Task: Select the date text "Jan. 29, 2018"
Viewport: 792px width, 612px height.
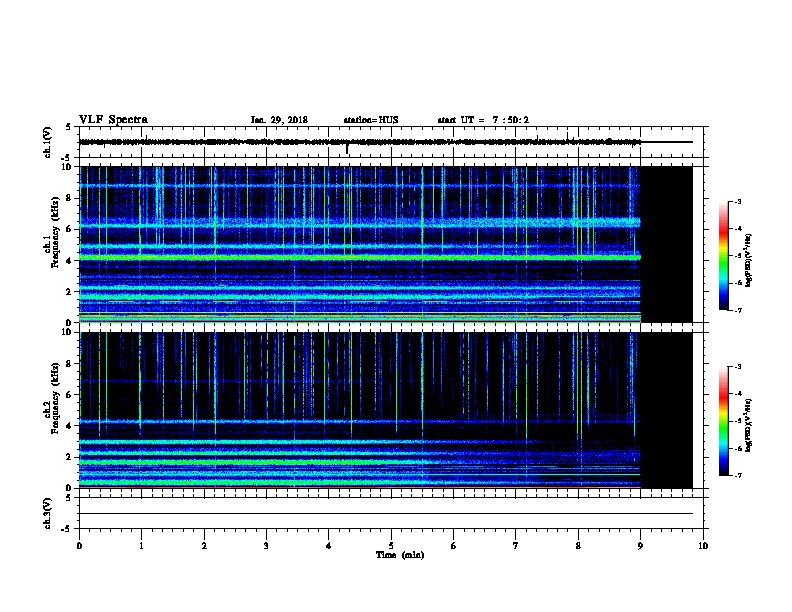Action: click(x=279, y=120)
